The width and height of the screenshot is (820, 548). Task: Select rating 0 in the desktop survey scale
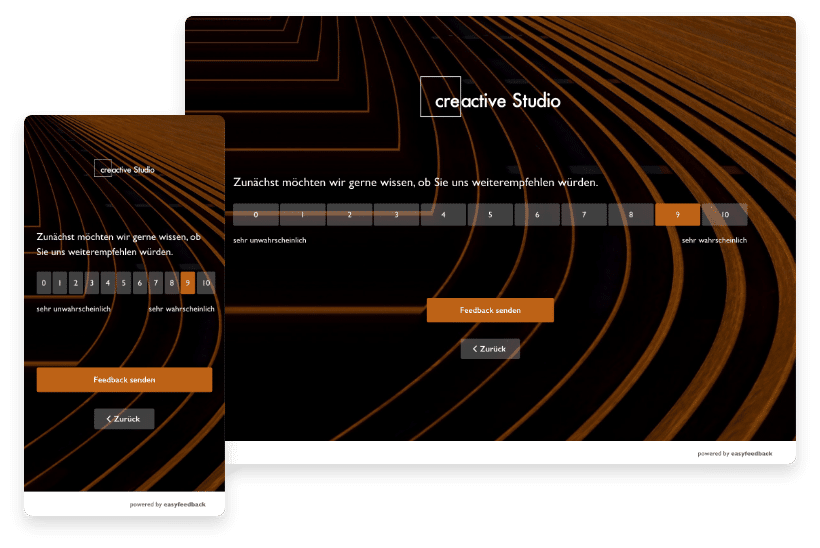[x=256, y=214]
